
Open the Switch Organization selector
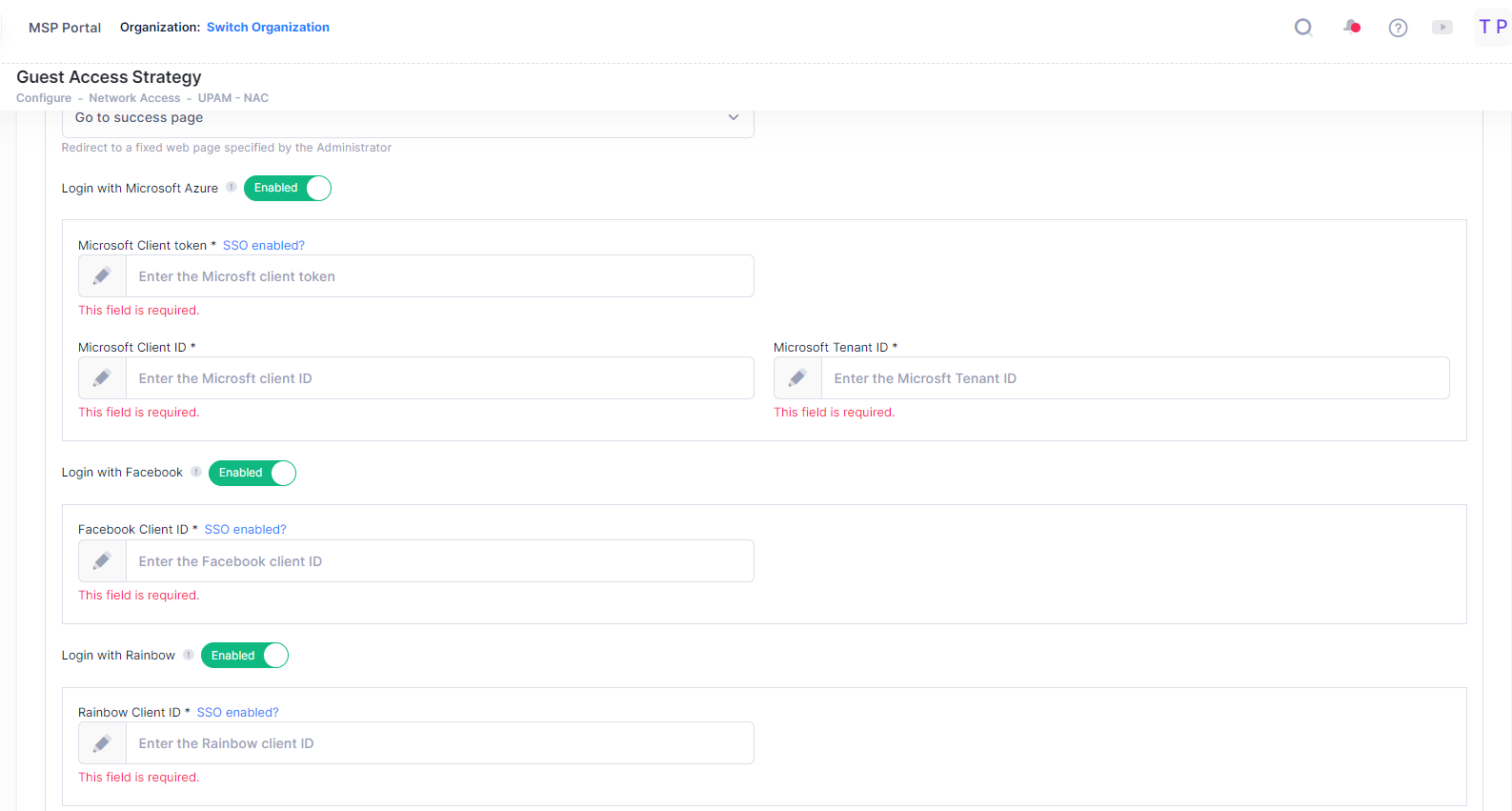click(268, 28)
